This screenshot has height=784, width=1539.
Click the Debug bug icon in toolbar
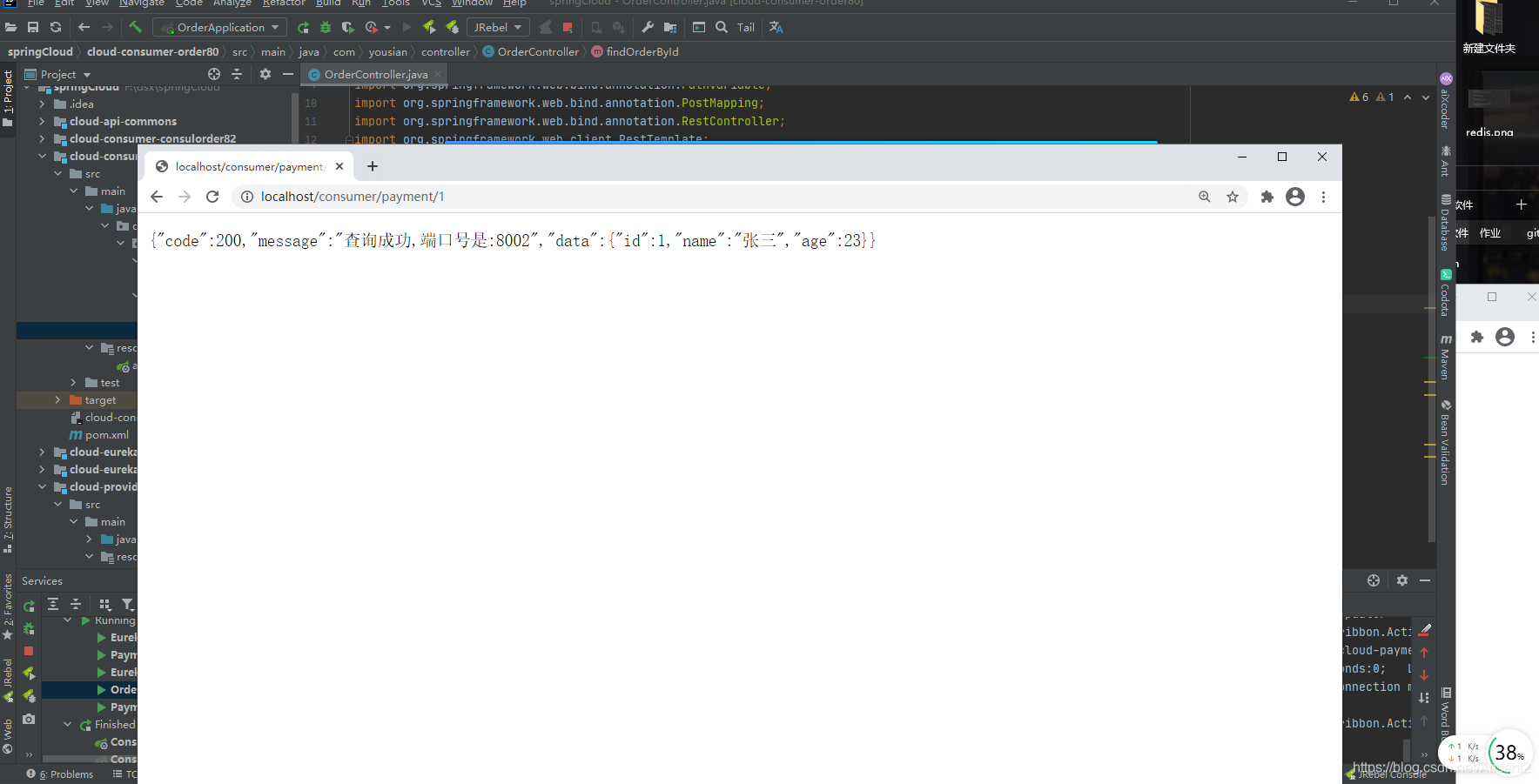pyautogui.click(x=326, y=27)
